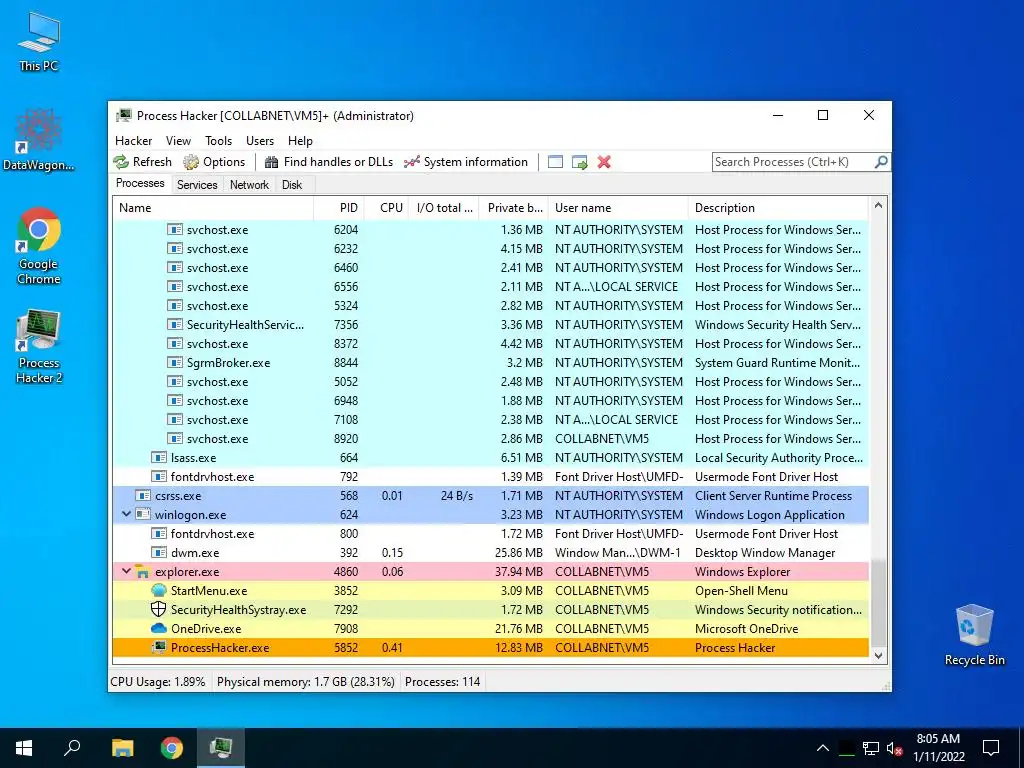Screen dimensions: 1024x768
Task: Open the View menu
Action: pos(178,140)
